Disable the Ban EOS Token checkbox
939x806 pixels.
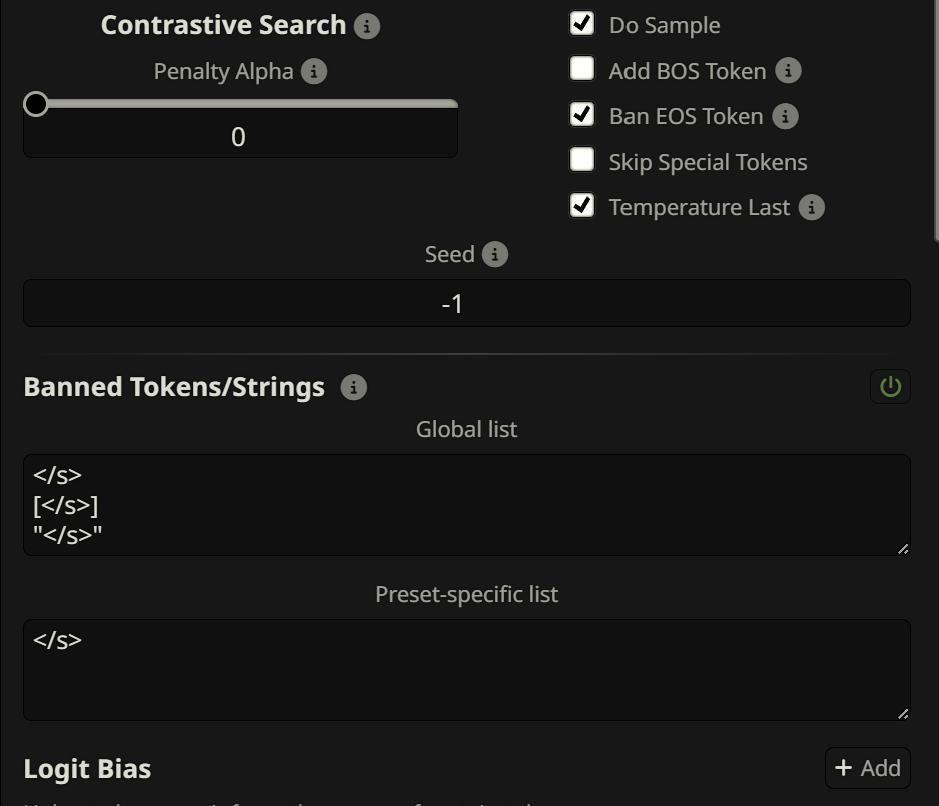click(x=582, y=115)
